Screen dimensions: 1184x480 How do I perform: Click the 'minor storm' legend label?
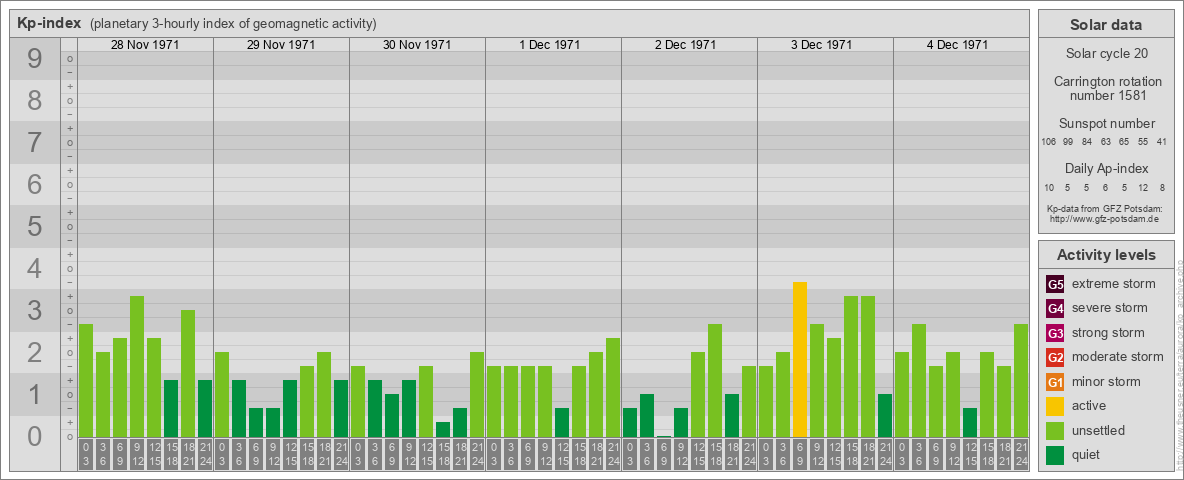(1107, 382)
